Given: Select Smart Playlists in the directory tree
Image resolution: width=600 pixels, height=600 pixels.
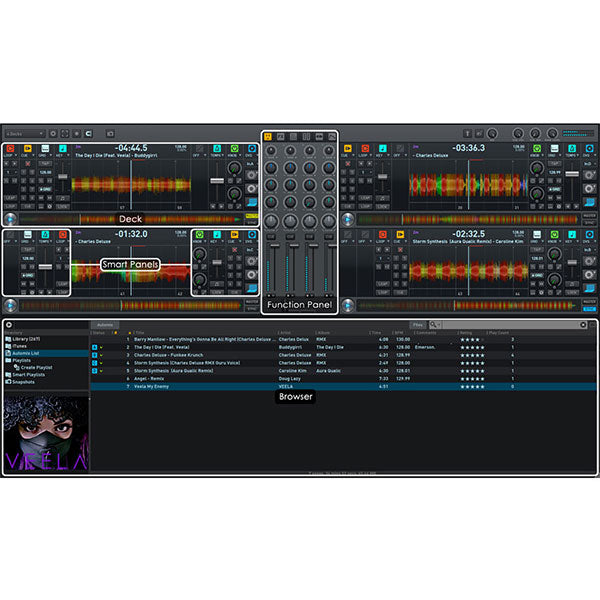Looking at the screenshot, I should click(28, 374).
